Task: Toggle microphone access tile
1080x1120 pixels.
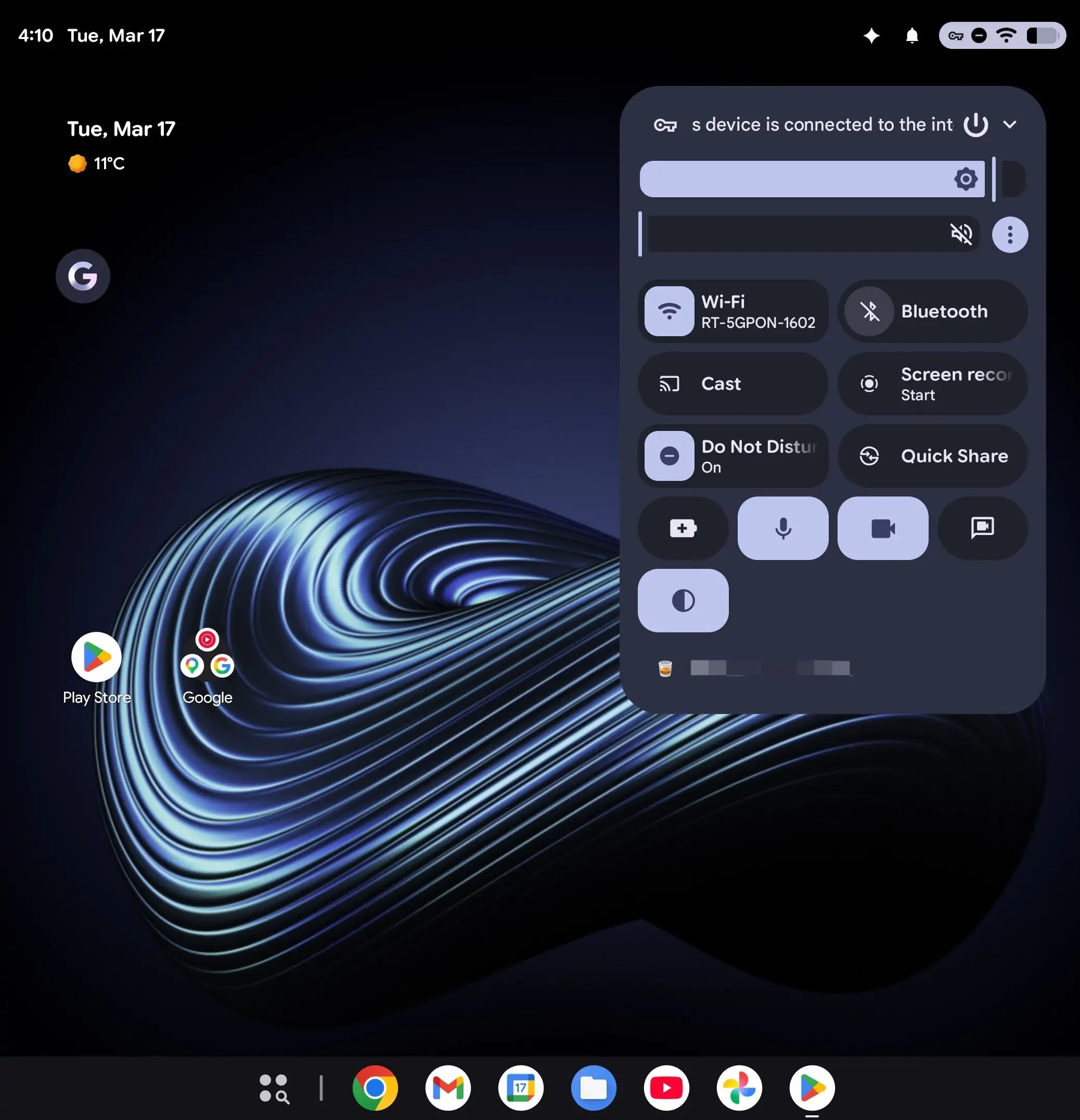Action: [x=782, y=528]
